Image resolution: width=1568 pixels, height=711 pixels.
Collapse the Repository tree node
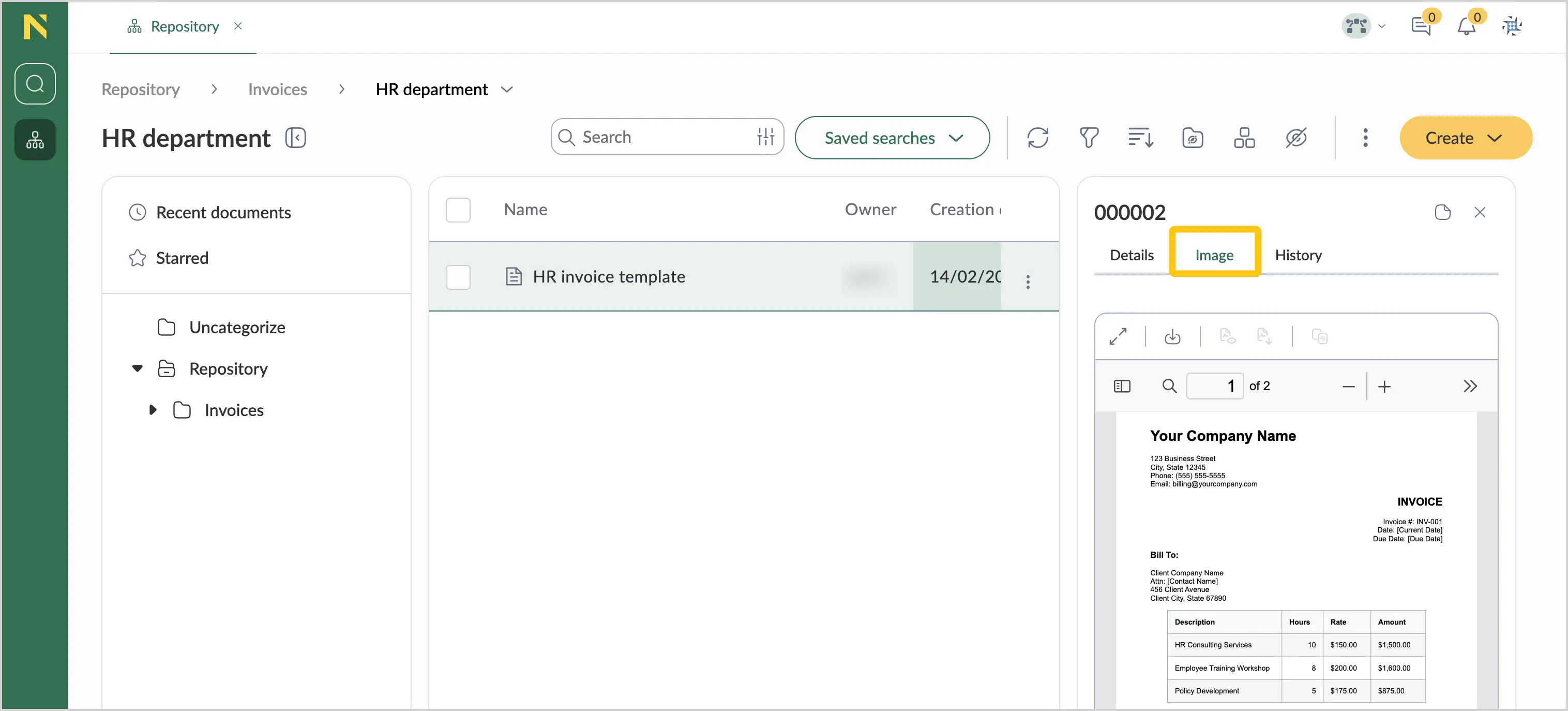pos(138,368)
